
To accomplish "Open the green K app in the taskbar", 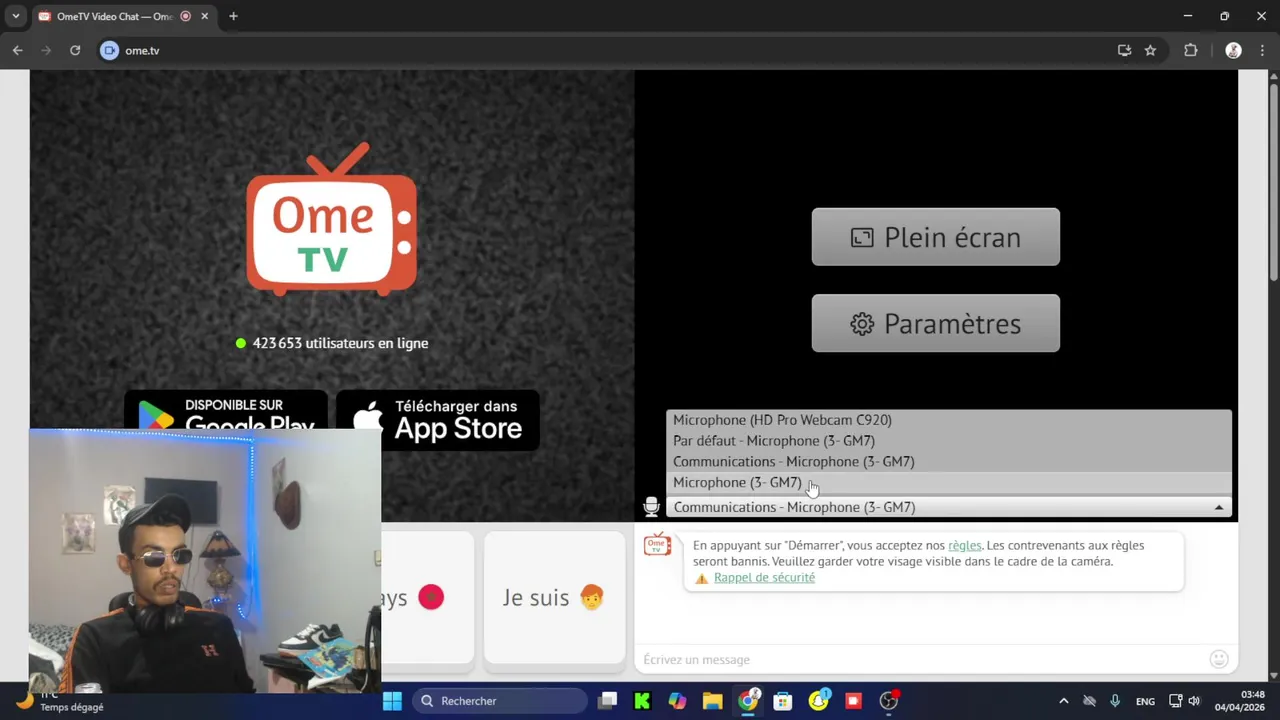I will pos(642,701).
